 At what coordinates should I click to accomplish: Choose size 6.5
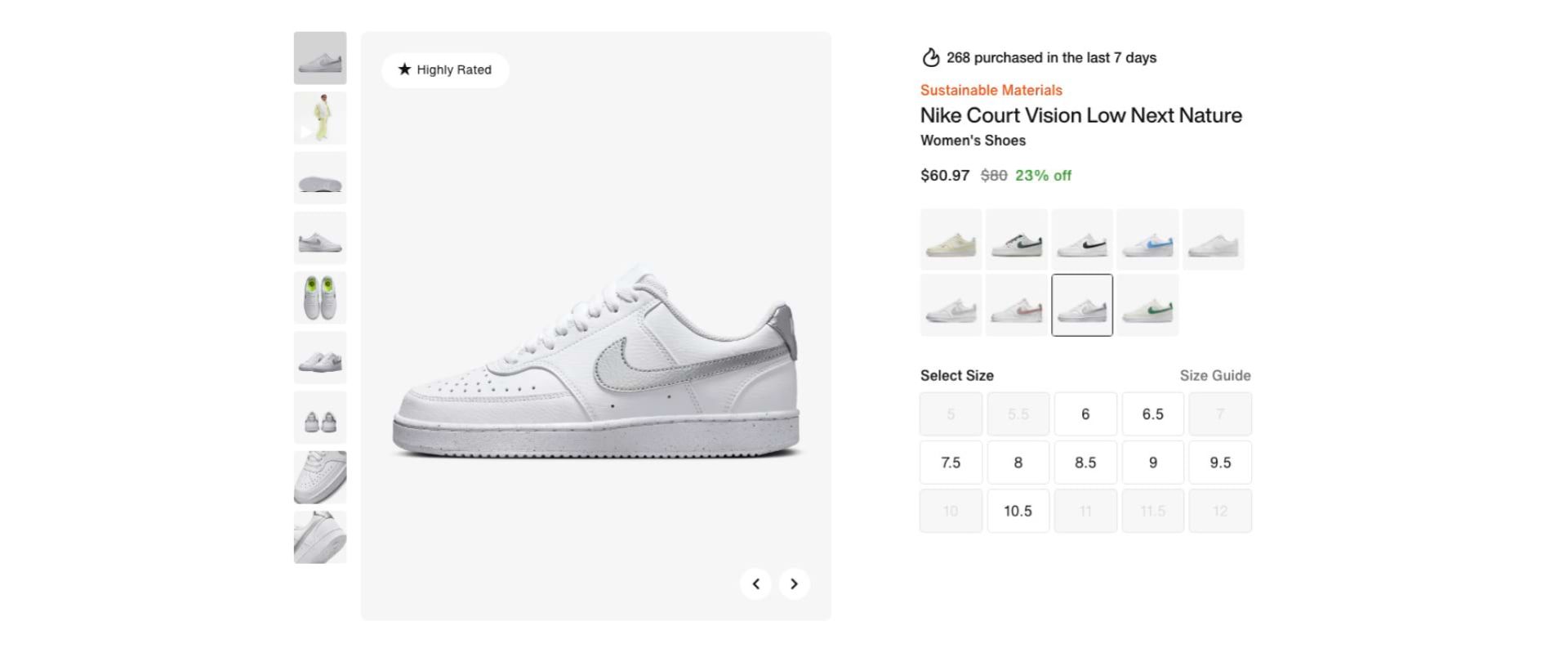pyautogui.click(x=1152, y=414)
